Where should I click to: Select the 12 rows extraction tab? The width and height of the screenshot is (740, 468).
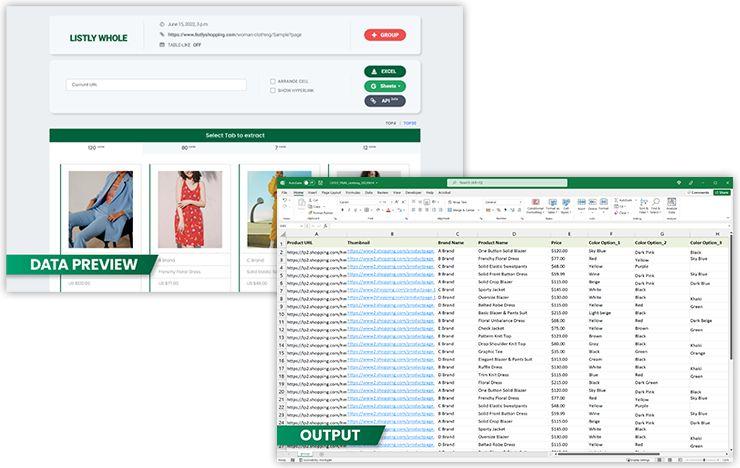(370, 148)
